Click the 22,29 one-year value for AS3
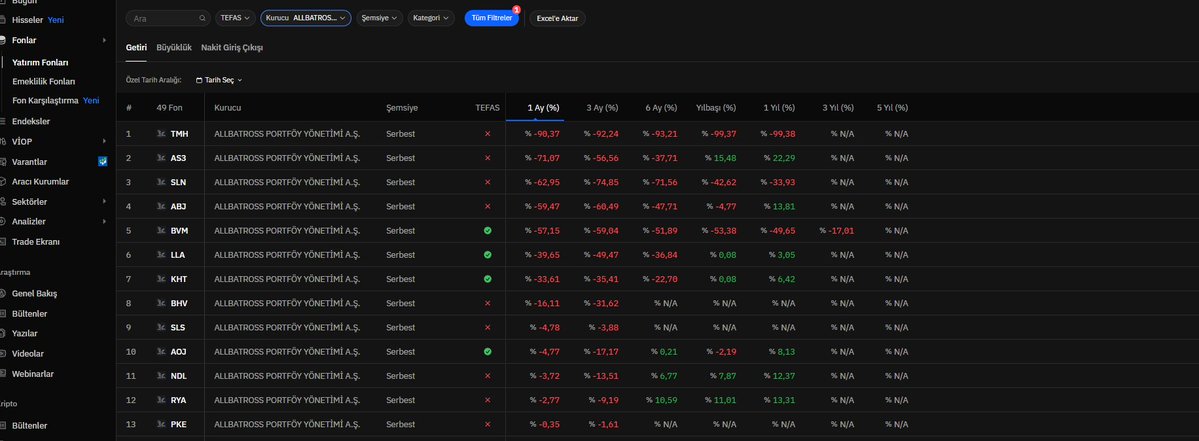This screenshot has height=441, width=1199. [784, 158]
